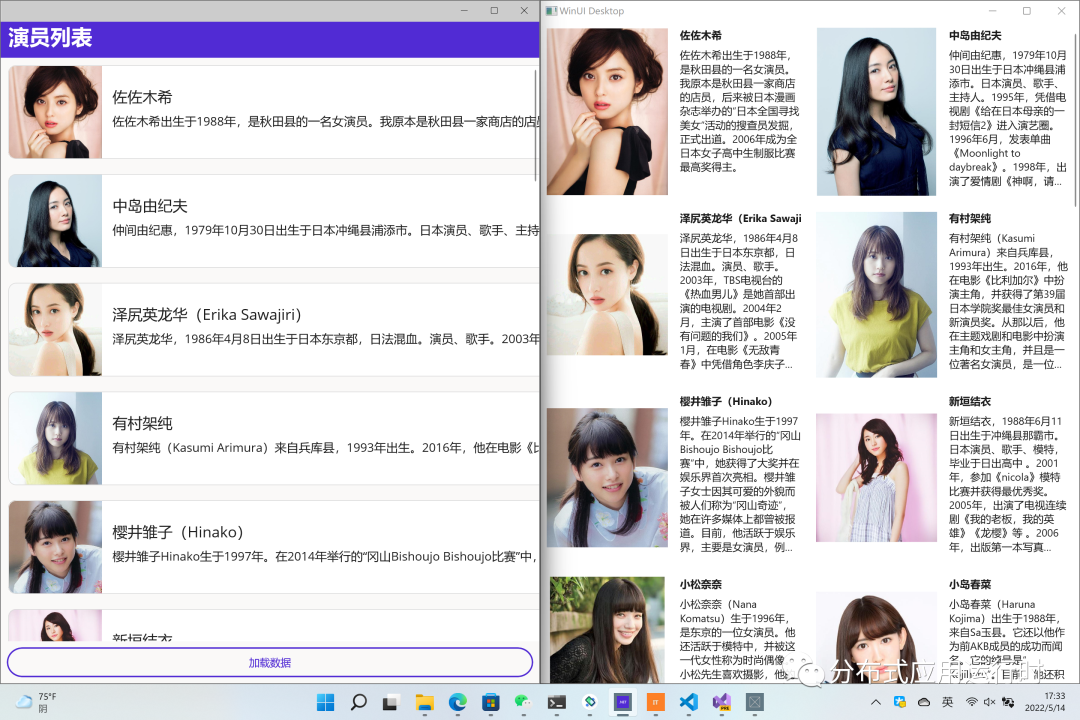Maximize the 演员列表 window
Image resolution: width=1080 pixels, height=720 pixels.
pyautogui.click(x=494, y=10)
